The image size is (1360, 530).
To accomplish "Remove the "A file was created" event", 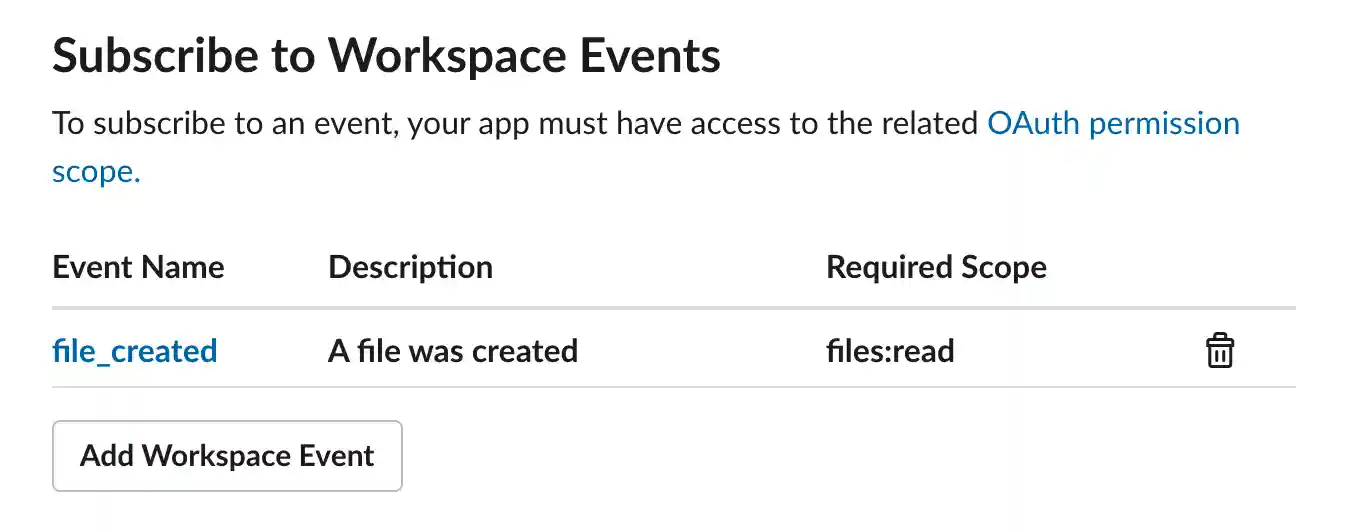I will (1219, 351).
